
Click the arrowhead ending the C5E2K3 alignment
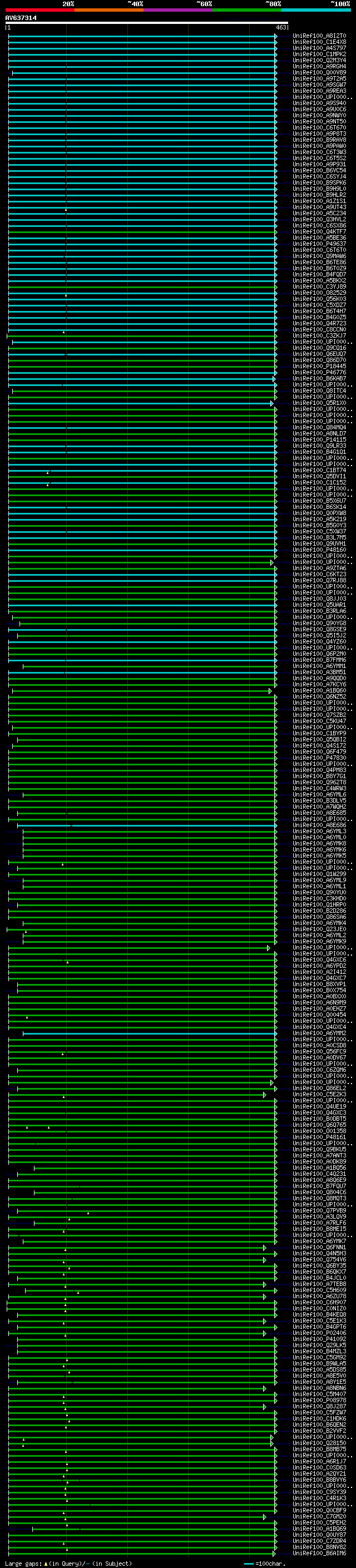265,1095
